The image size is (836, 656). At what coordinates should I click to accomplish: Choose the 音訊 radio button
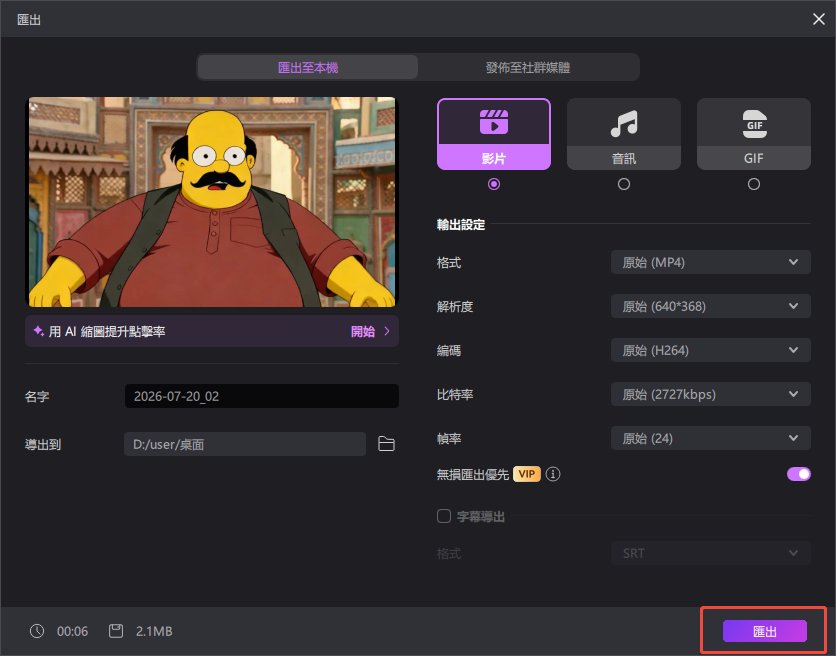point(624,184)
